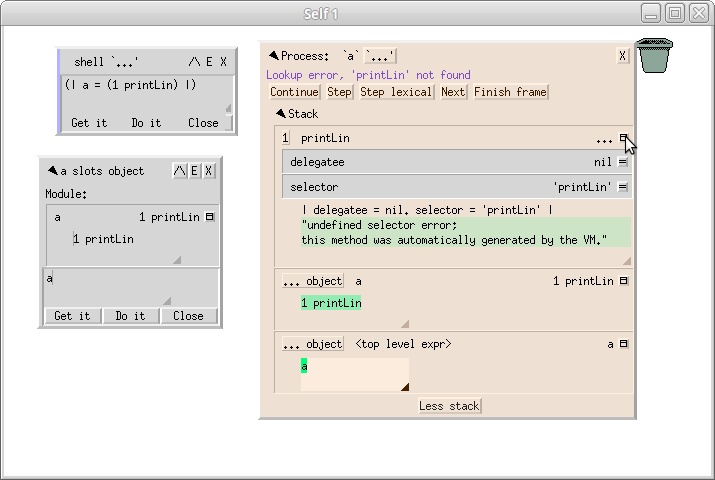Viewport: 715px width, 480px height.
Task: Click the shell's parent (/\) button
Action: click(194, 62)
